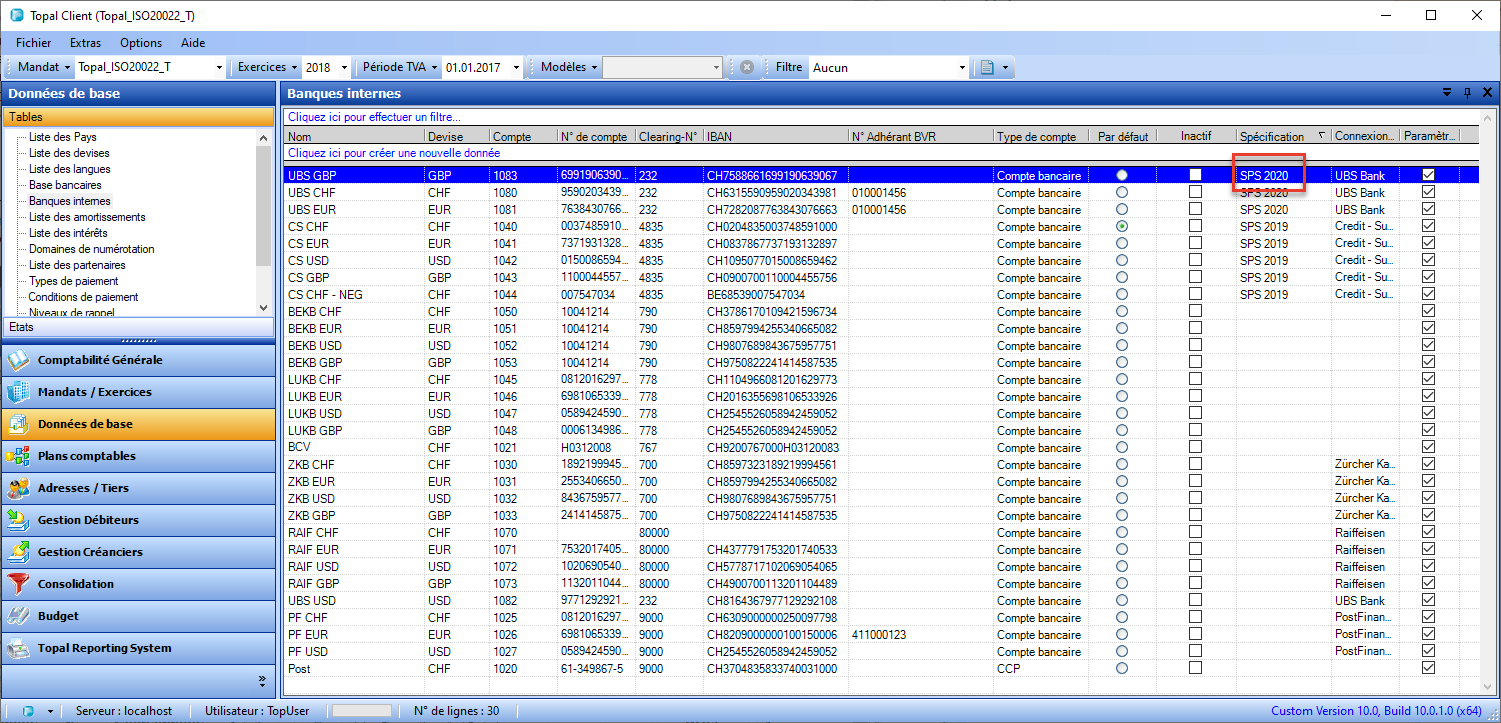The height and width of the screenshot is (723, 1501).
Task: Enable the Inactif checkbox for UBS GBP
Action: tap(1196, 175)
